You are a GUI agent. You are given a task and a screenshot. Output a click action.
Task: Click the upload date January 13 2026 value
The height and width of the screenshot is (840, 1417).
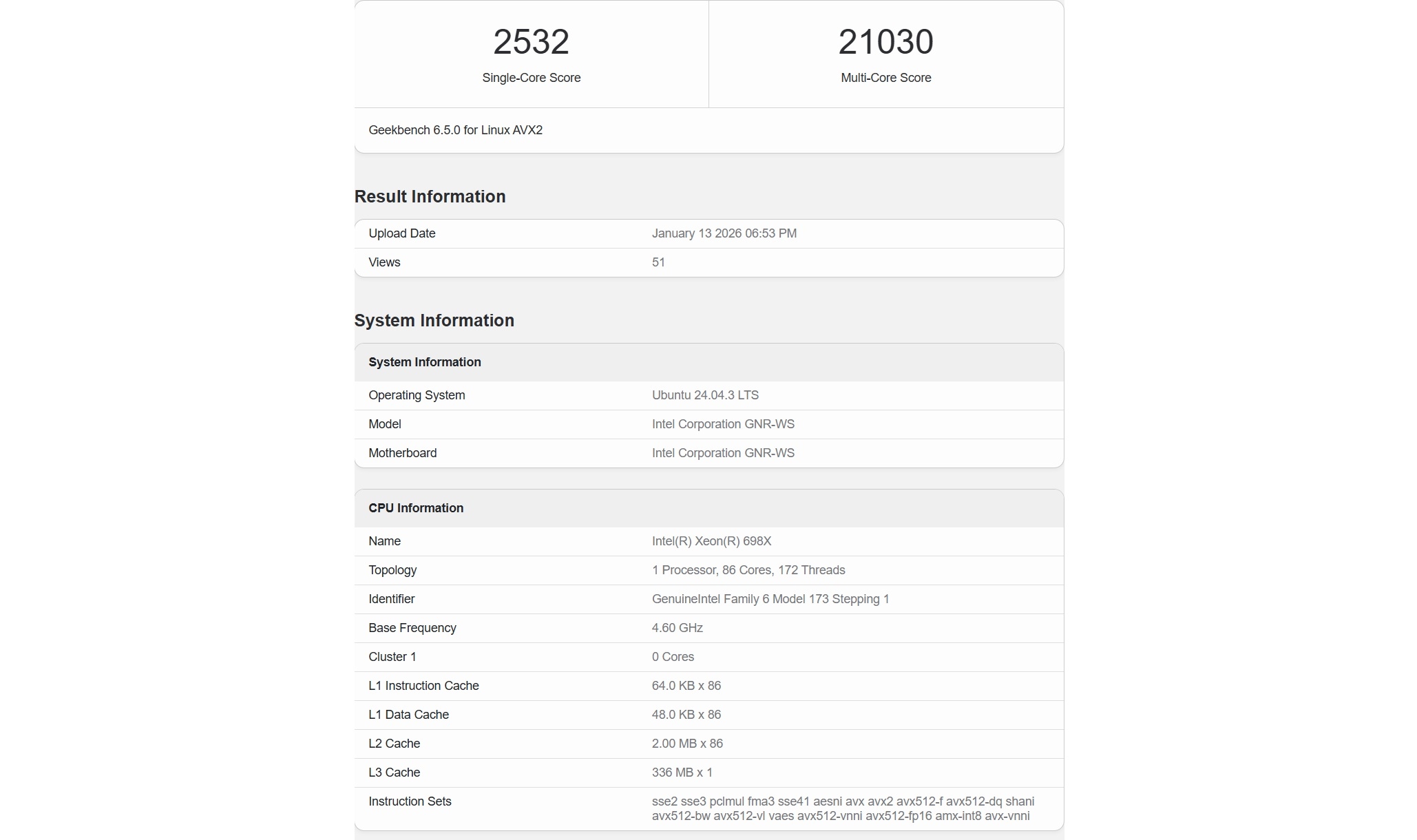click(724, 233)
